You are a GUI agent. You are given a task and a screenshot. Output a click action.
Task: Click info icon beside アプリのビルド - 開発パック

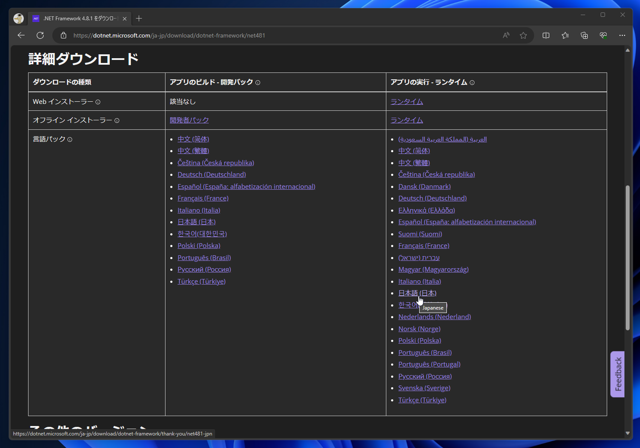coord(258,82)
